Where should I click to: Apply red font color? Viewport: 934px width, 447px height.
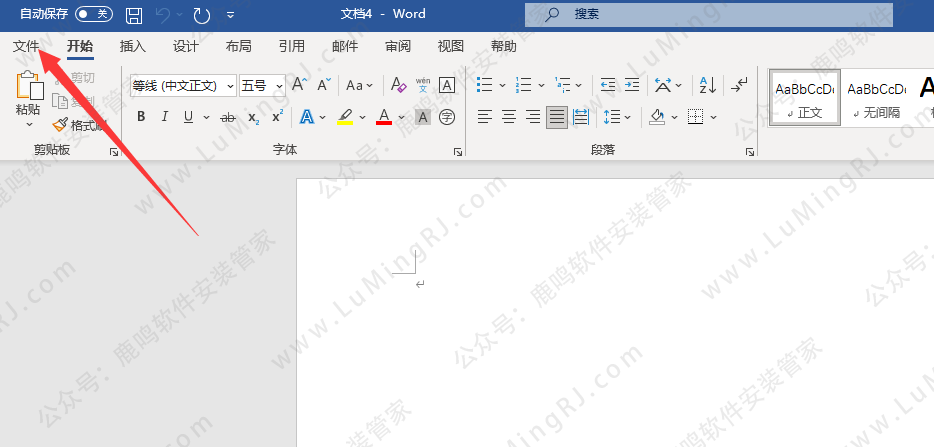[x=384, y=117]
